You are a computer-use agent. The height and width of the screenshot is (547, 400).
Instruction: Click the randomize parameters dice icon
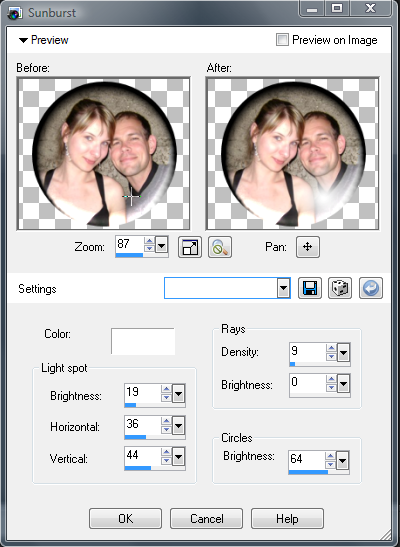(340, 288)
